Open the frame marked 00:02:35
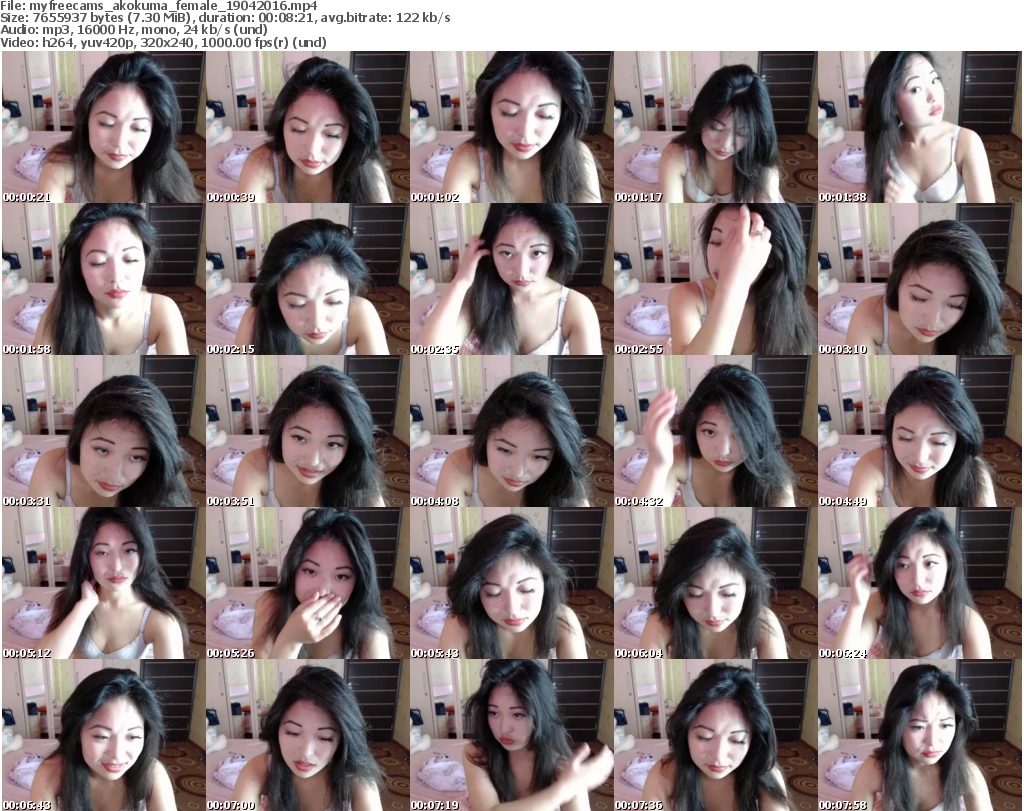This screenshot has width=1024, height=811. 511,279
